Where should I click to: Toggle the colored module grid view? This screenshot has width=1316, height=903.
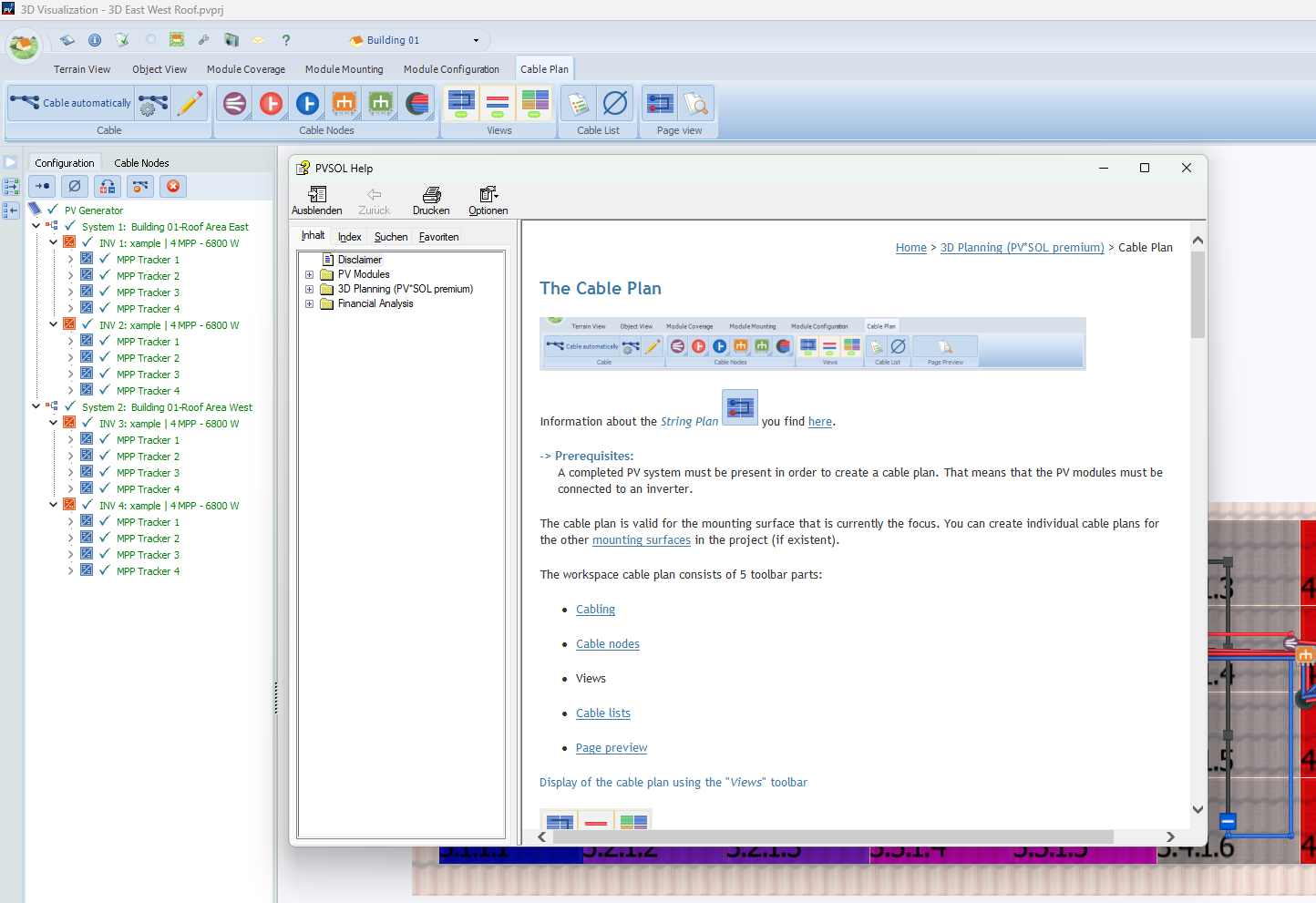(x=535, y=103)
